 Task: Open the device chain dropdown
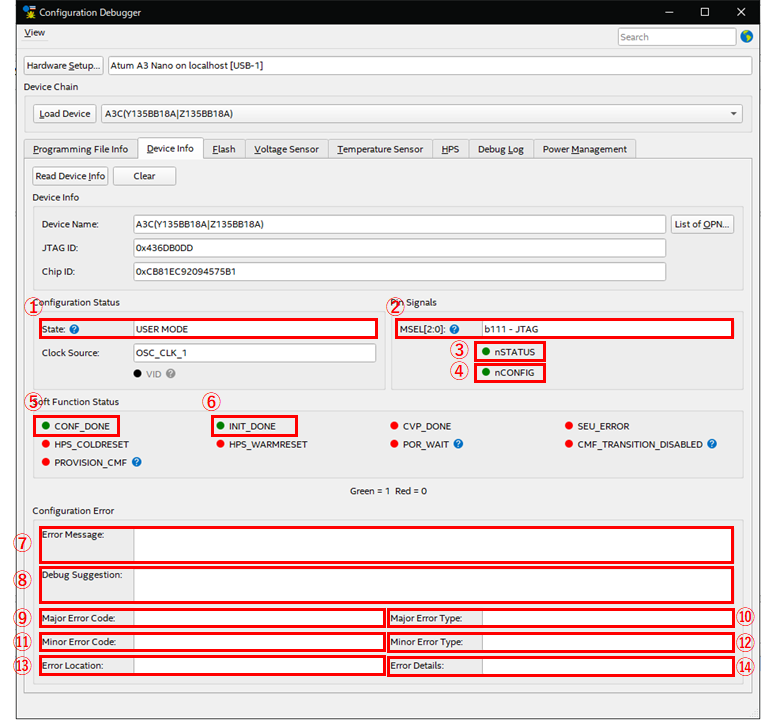tap(735, 114)
